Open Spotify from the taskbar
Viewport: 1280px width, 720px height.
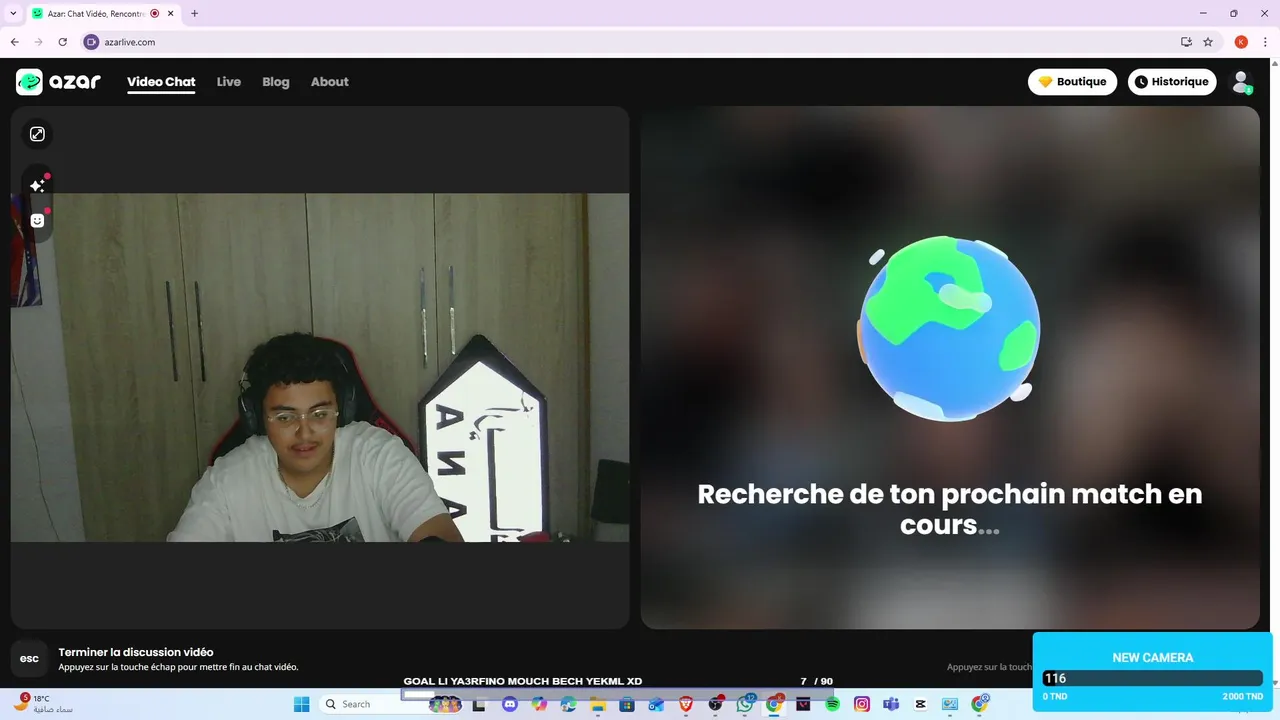pyautogui.click(x=833, y=704)
